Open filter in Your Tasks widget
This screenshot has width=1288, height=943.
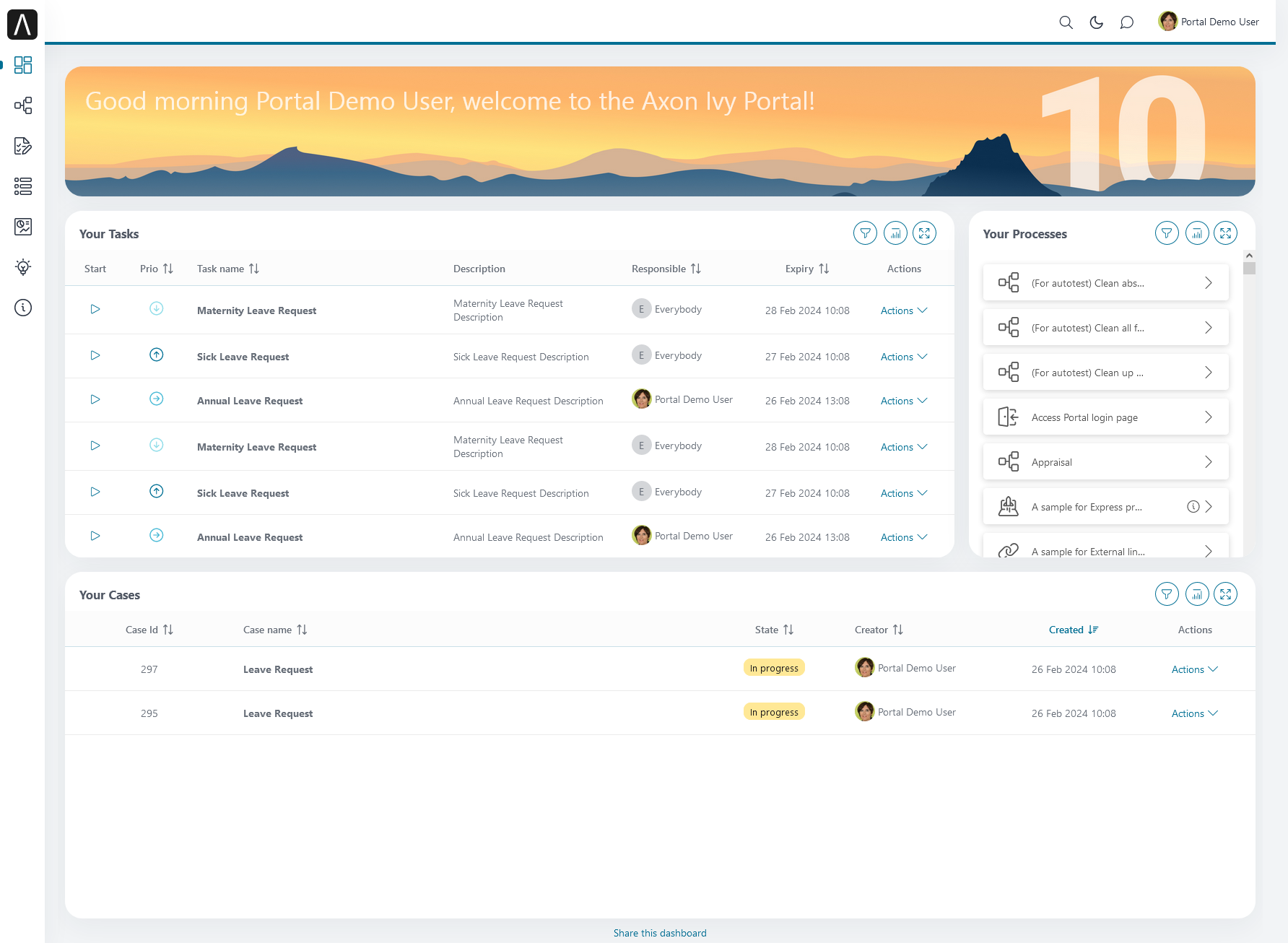click(x=865, y=233)
